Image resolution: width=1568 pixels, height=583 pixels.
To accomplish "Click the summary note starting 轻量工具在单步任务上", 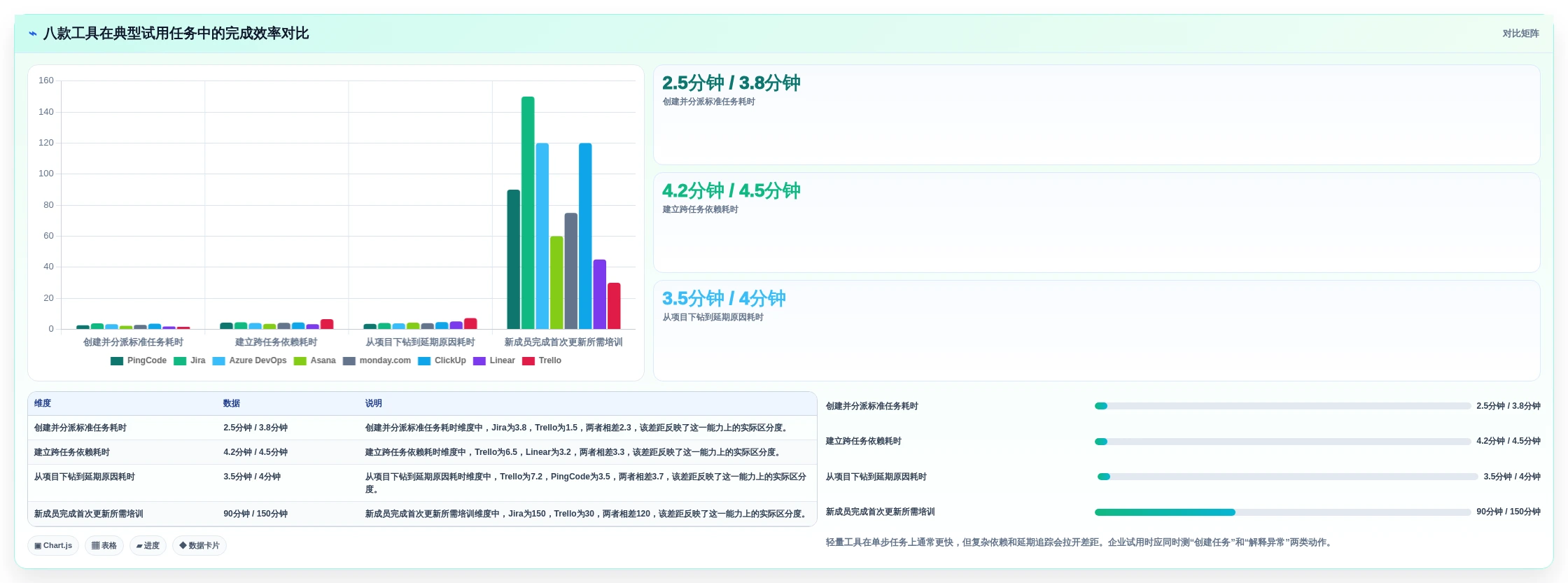I will [x=1081, y=542].
